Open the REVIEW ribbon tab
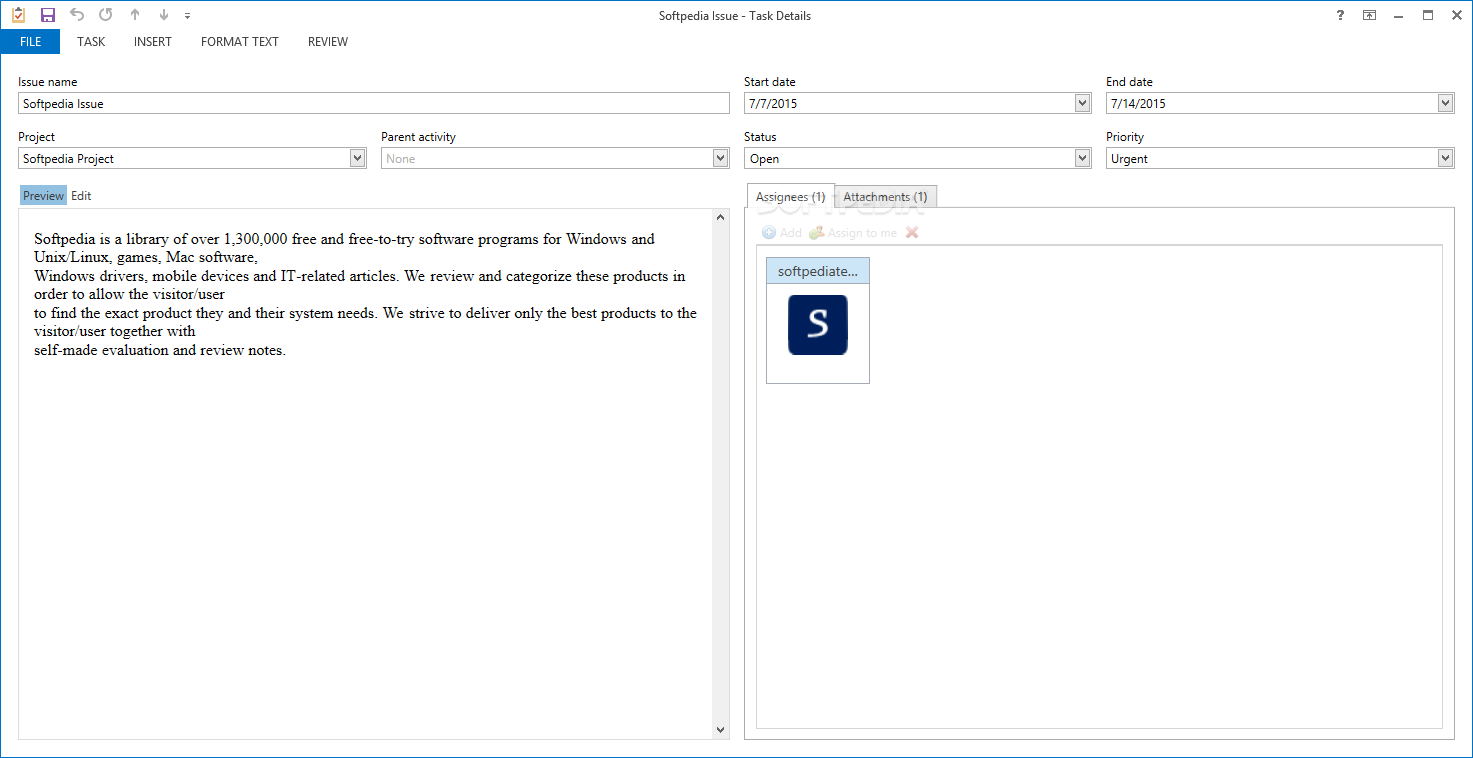This screenshot has width=1473, height=758. click(328, 42)
